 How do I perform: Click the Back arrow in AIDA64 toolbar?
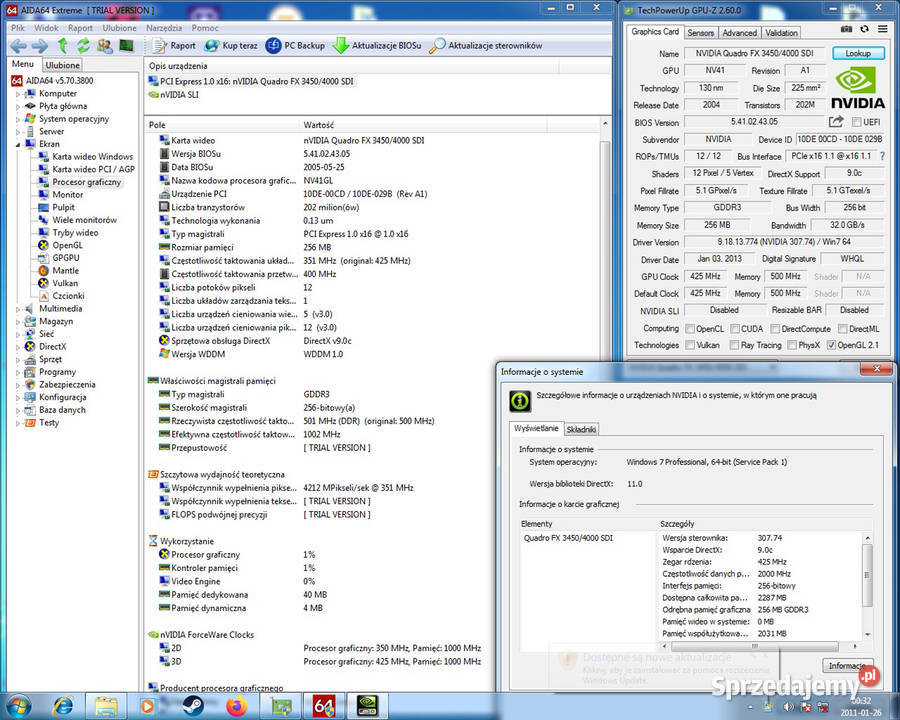coord(18,46)
